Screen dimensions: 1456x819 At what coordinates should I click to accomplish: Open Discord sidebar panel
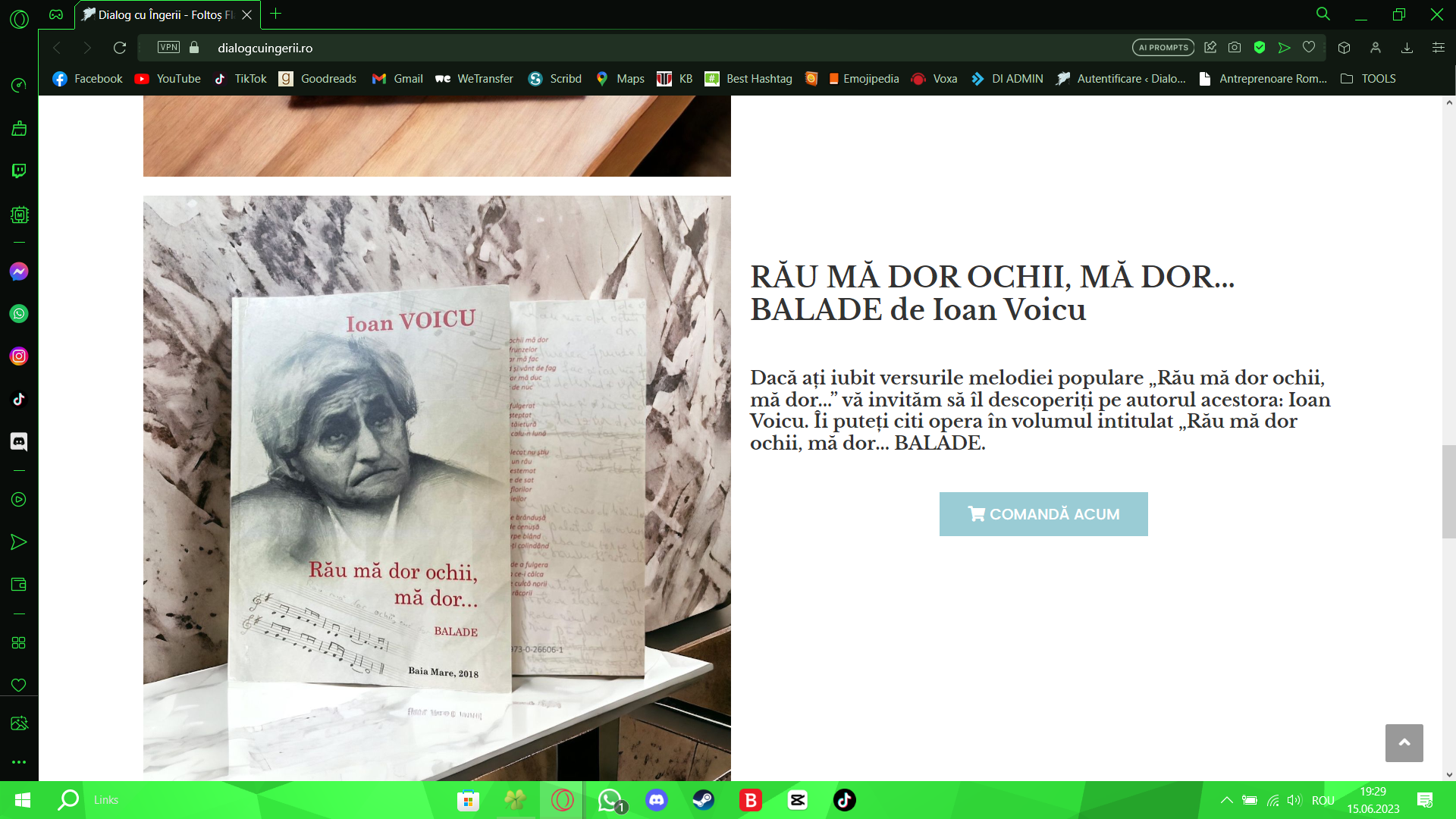click(x=19, y=441)
